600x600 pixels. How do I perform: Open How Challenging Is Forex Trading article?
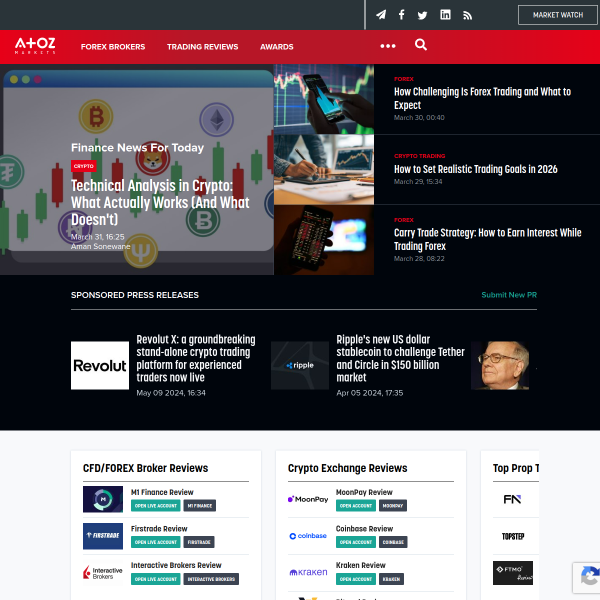pos(482,98)
